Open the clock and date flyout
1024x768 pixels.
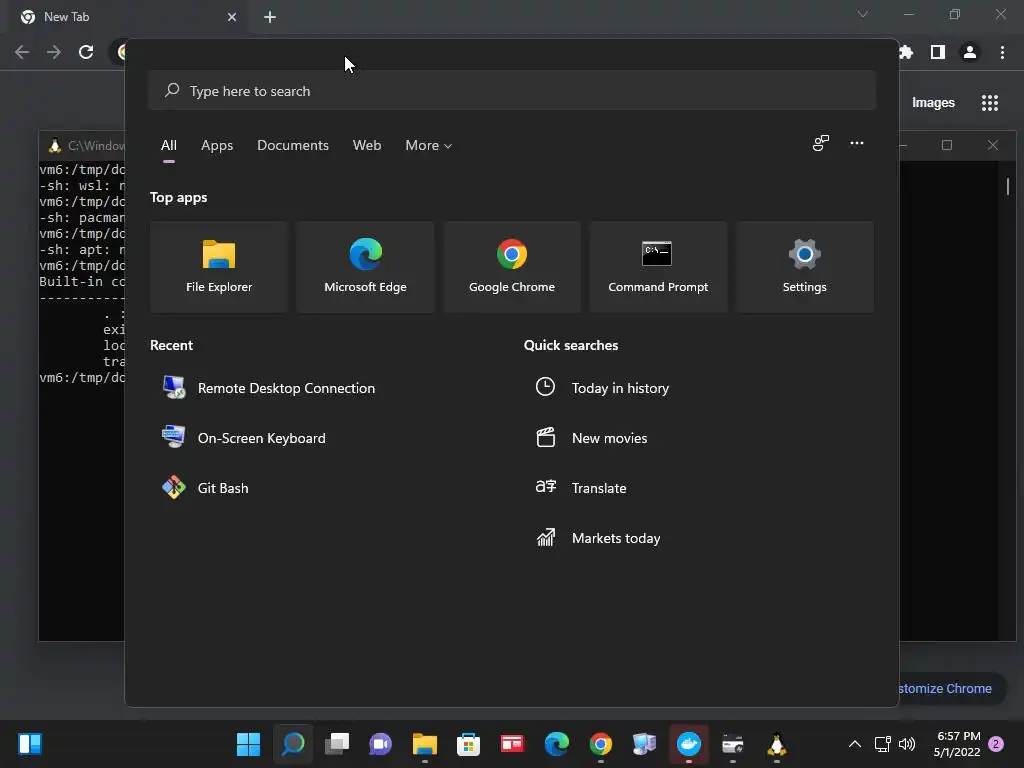click(x=957, y=744)
